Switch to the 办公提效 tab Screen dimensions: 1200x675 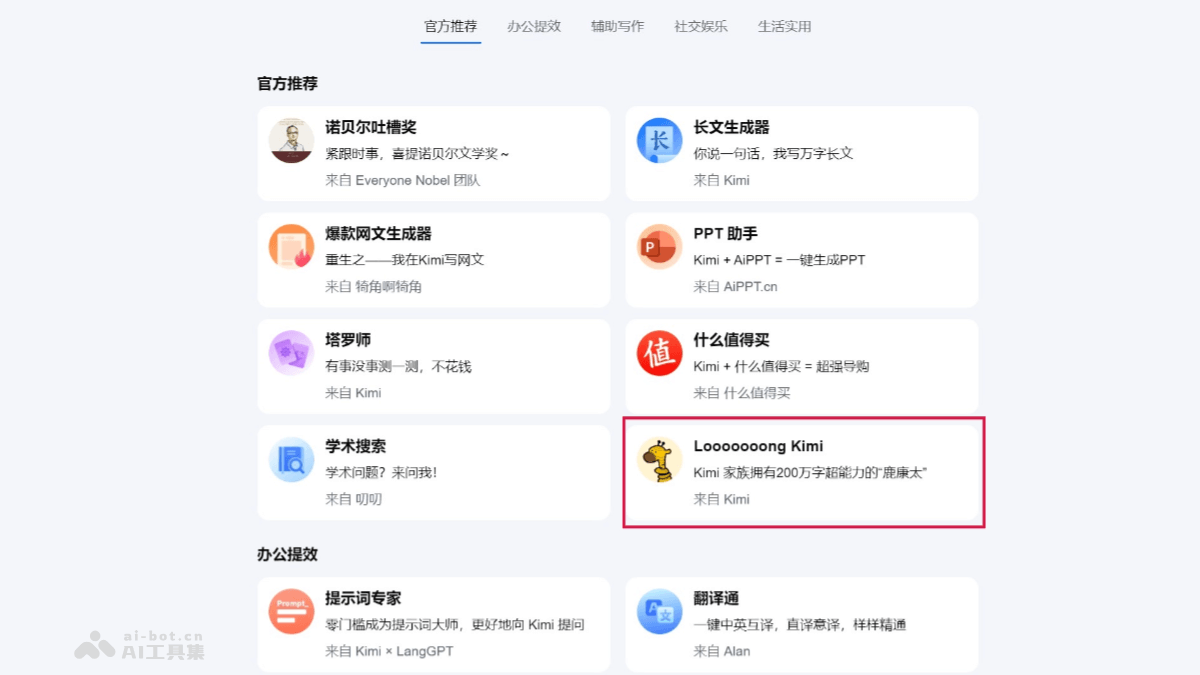click(x=534, y=27)
